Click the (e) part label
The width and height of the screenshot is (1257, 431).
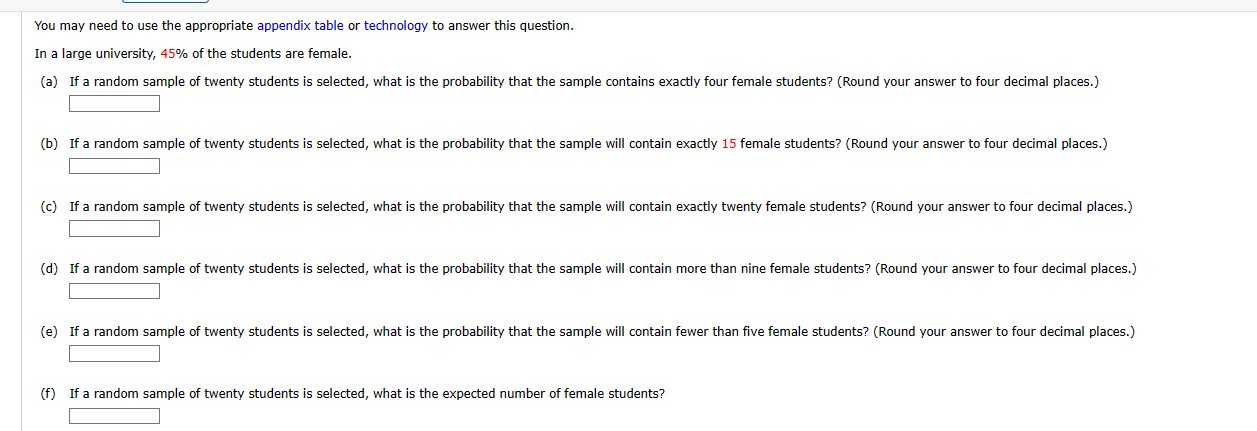coord(49,331)
